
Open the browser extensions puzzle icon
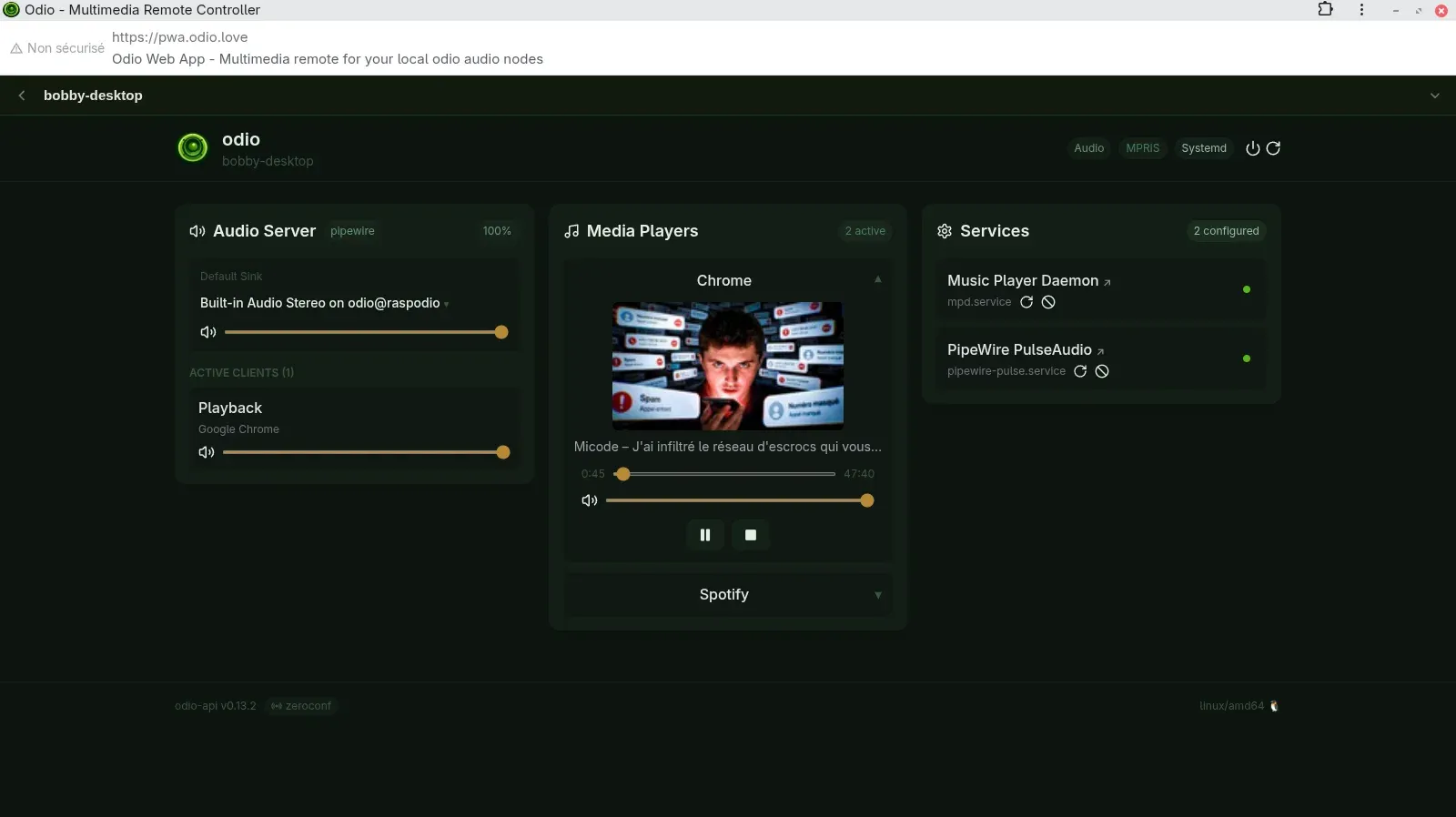point(1326,10)
